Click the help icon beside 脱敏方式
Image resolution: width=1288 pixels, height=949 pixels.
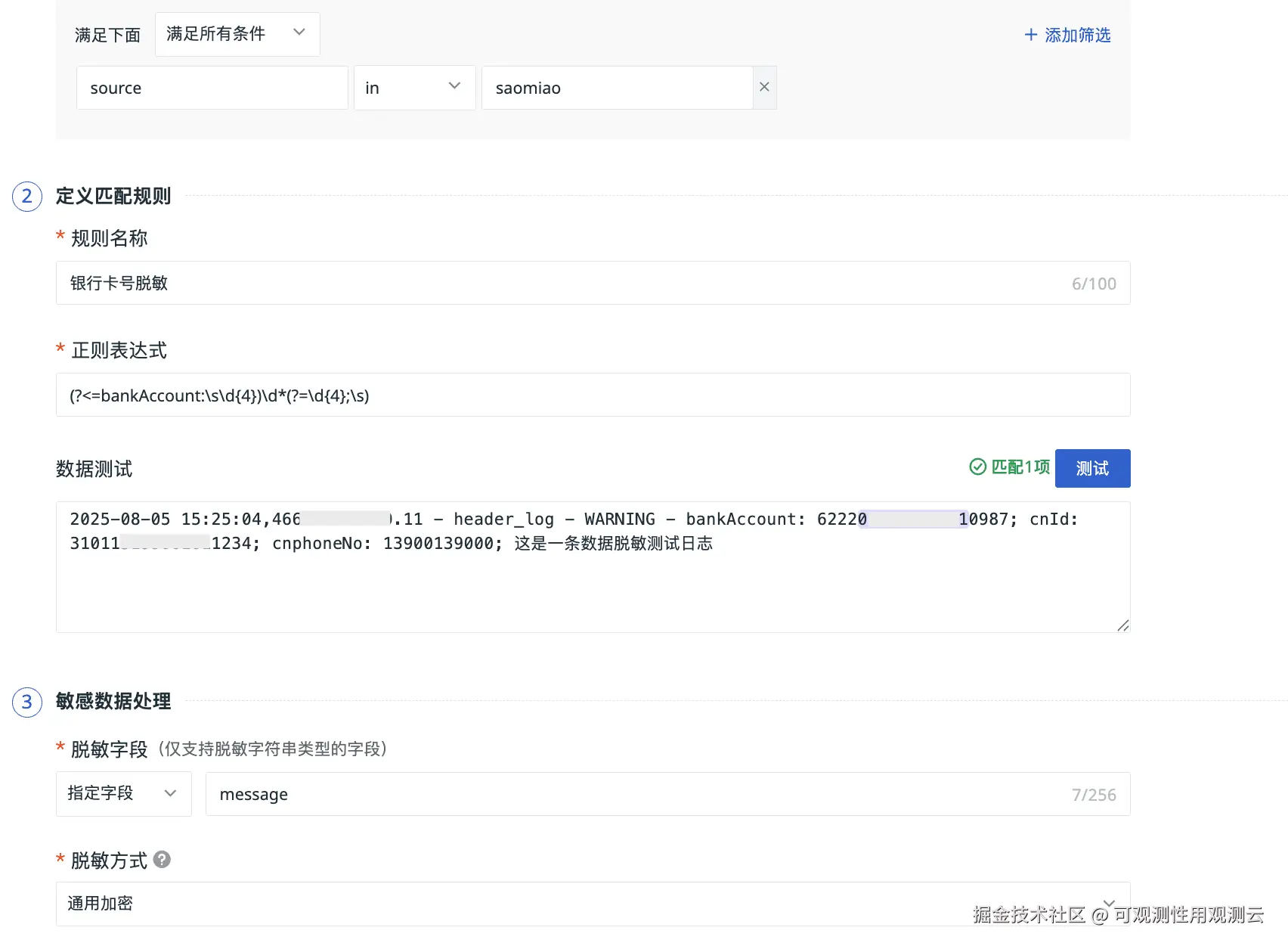[x=162, y=860]
